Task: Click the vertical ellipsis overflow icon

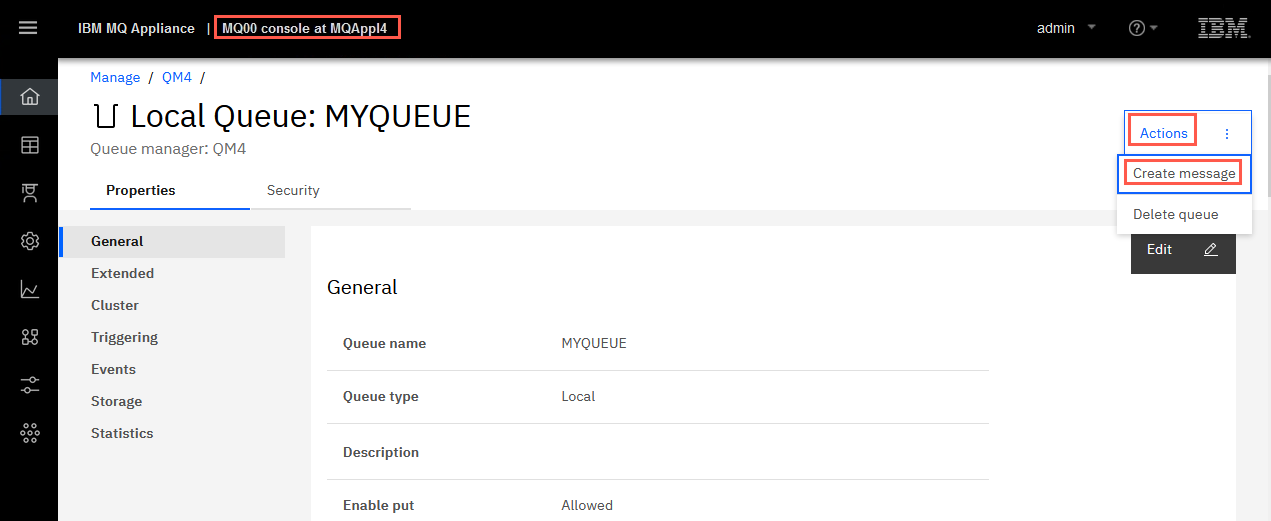Action: tap(1227, 133)
